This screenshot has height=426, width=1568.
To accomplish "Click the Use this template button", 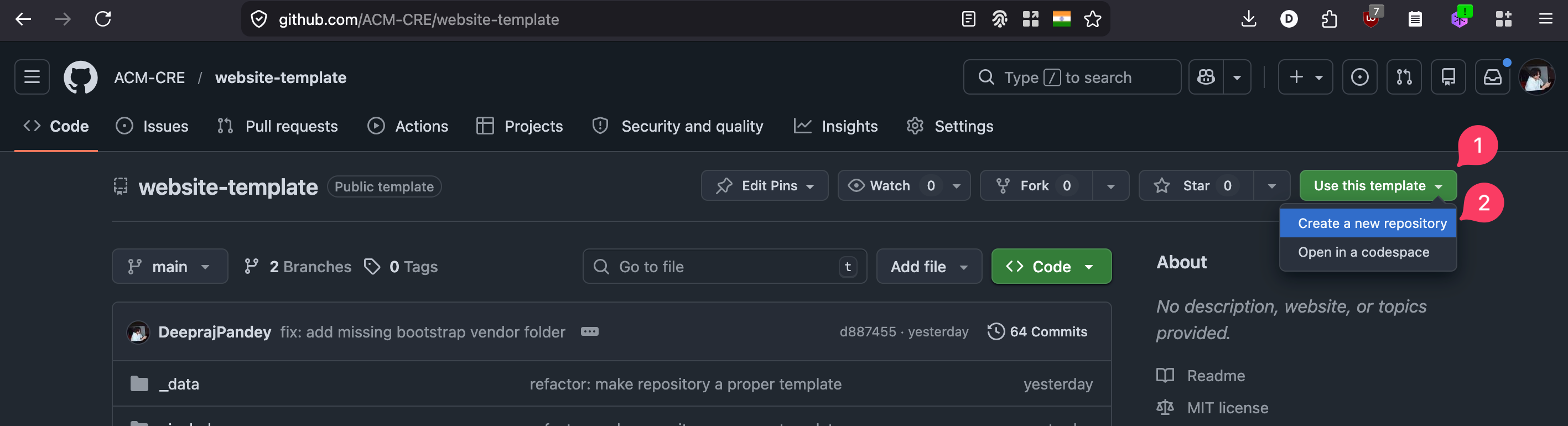I will [x=1378, y=186].
